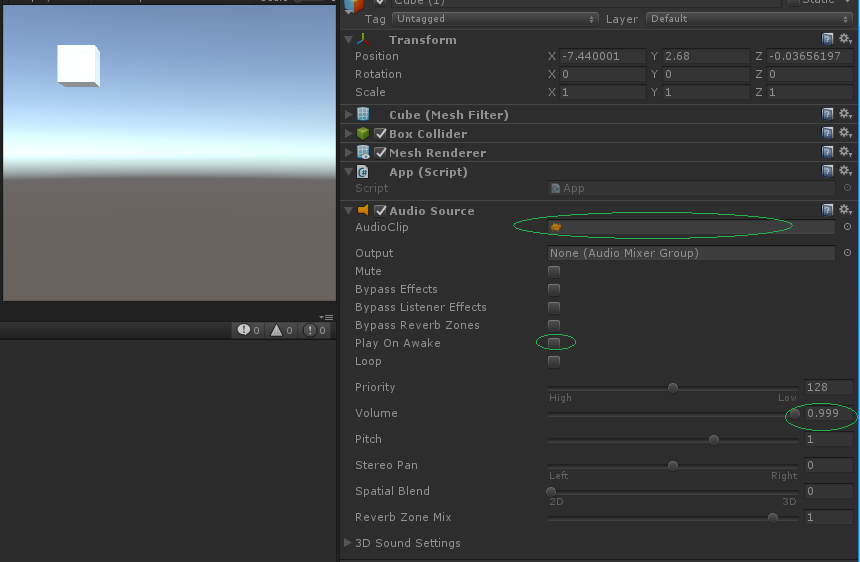Image resolution: width=860 pixels, height=562 pixels.
Task: Toggle console info messages filter
Action: pyautogui.click(x=248, y=330)
